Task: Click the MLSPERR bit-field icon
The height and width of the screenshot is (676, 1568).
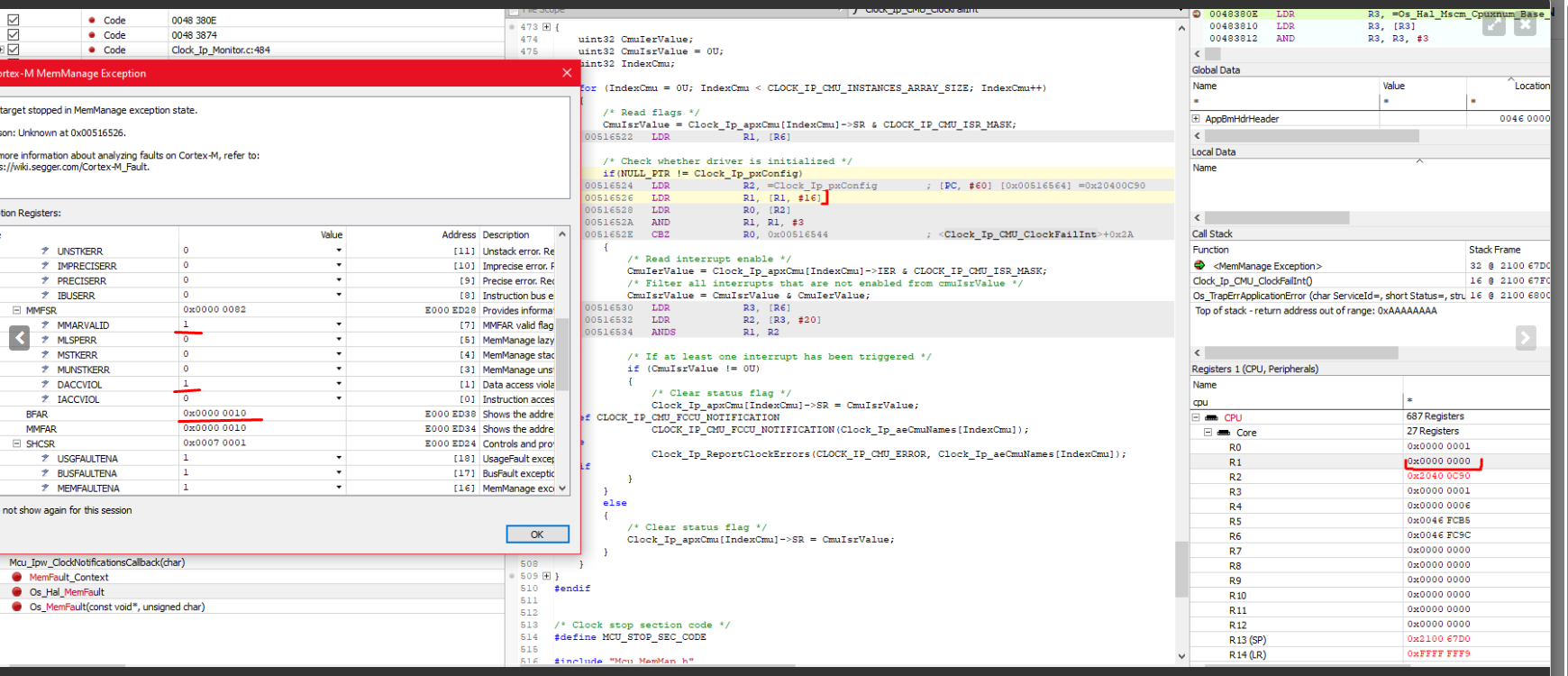Action: click(x=45, y=340)
